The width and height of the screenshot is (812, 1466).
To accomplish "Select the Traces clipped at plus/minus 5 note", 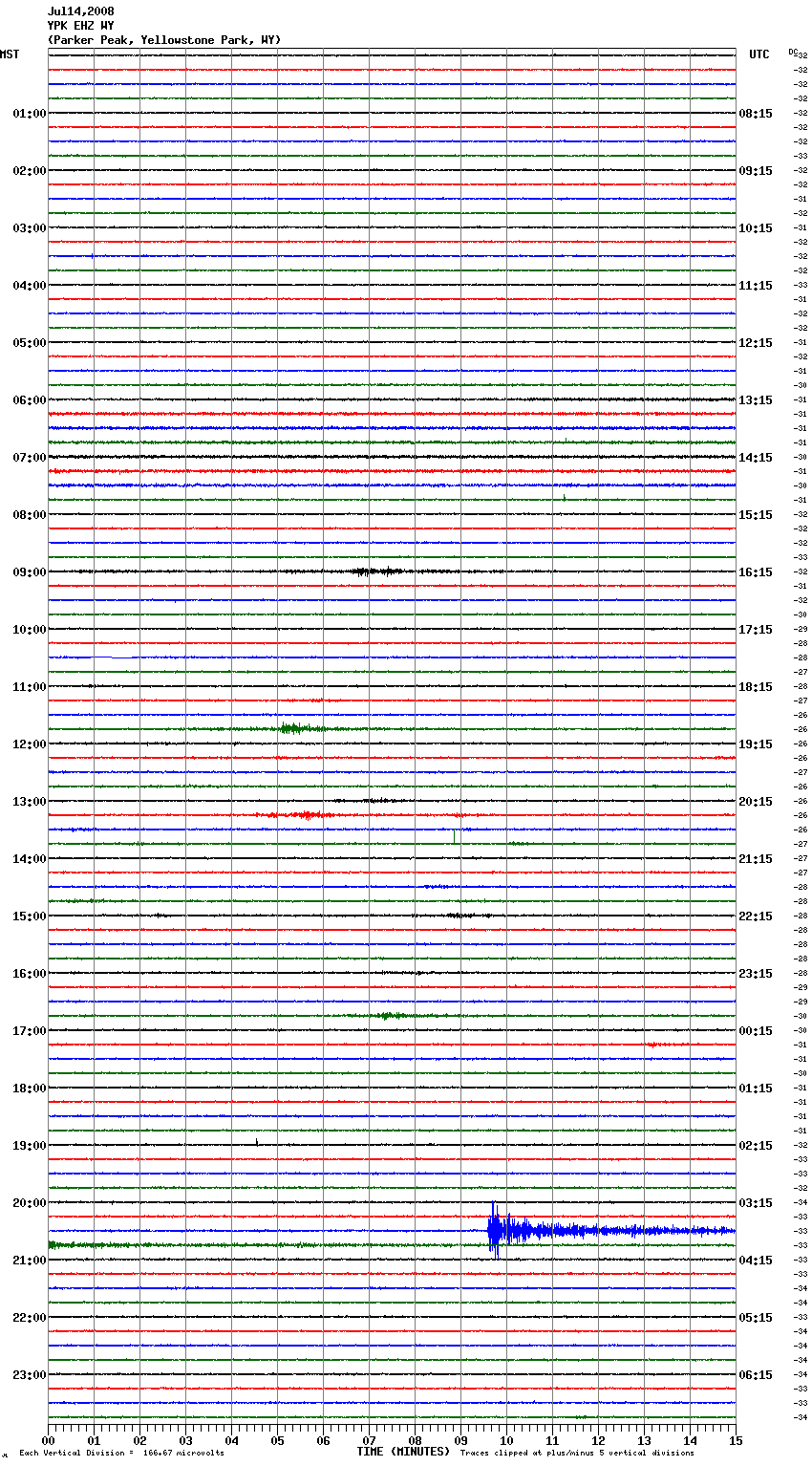I will [577, 1453].
